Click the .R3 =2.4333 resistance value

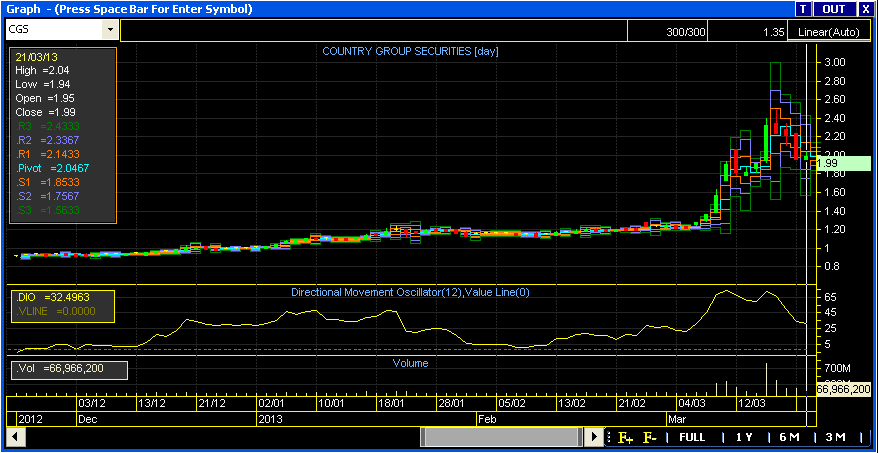pos(48,126)
